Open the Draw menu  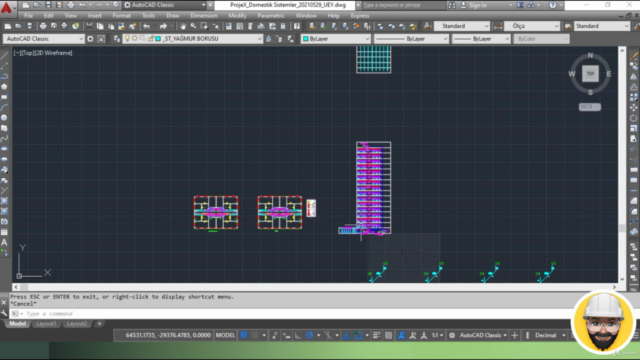173,16
